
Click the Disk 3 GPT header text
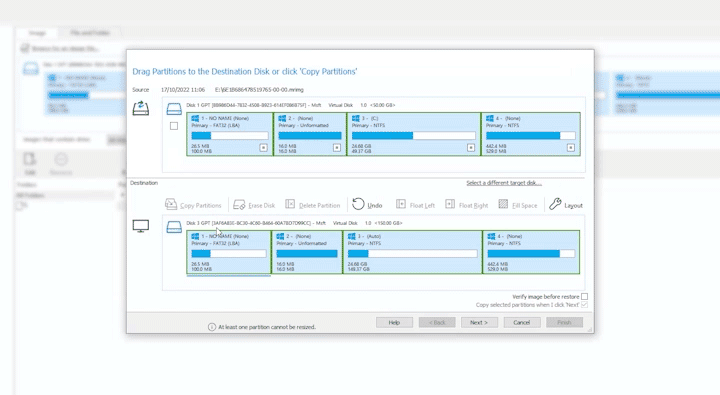click(x=294, y=223)
